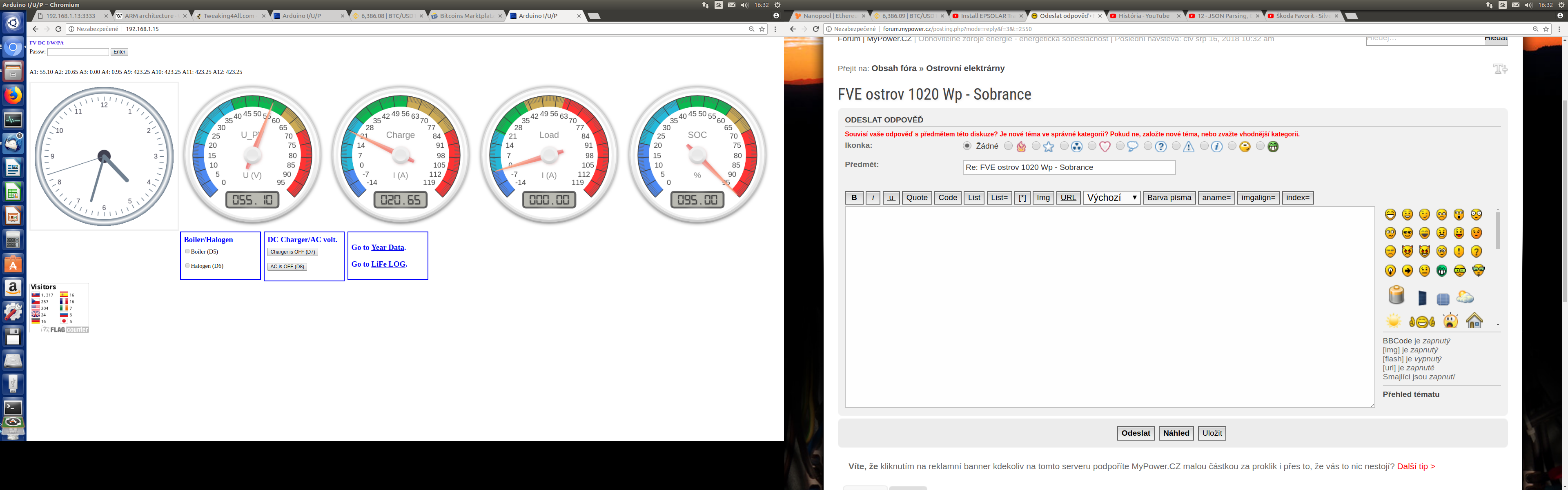Screen dimensions: 1568x490
Task: Open the Výchozí font size dropdown
Action: (x=1111, y=197)
